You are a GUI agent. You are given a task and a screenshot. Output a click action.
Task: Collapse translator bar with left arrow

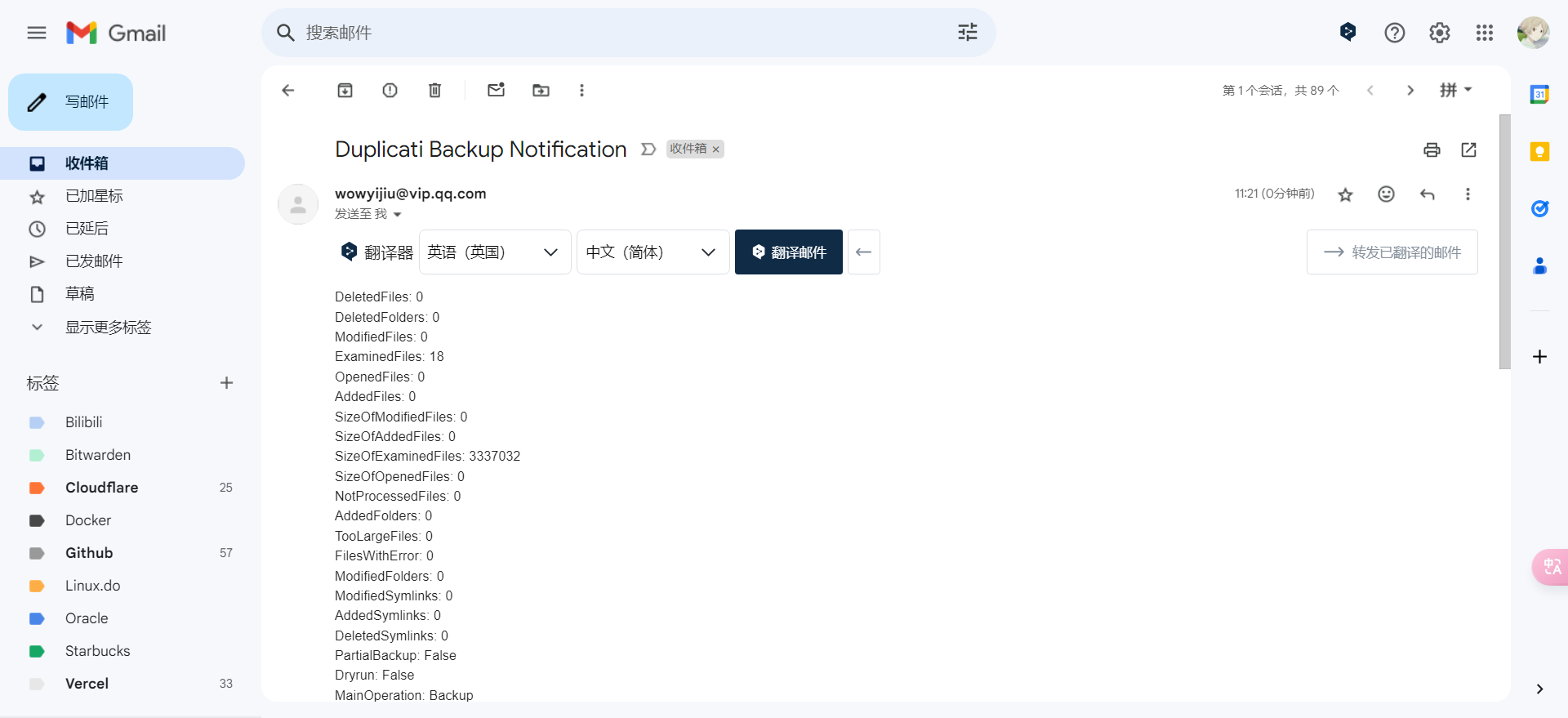864,252
